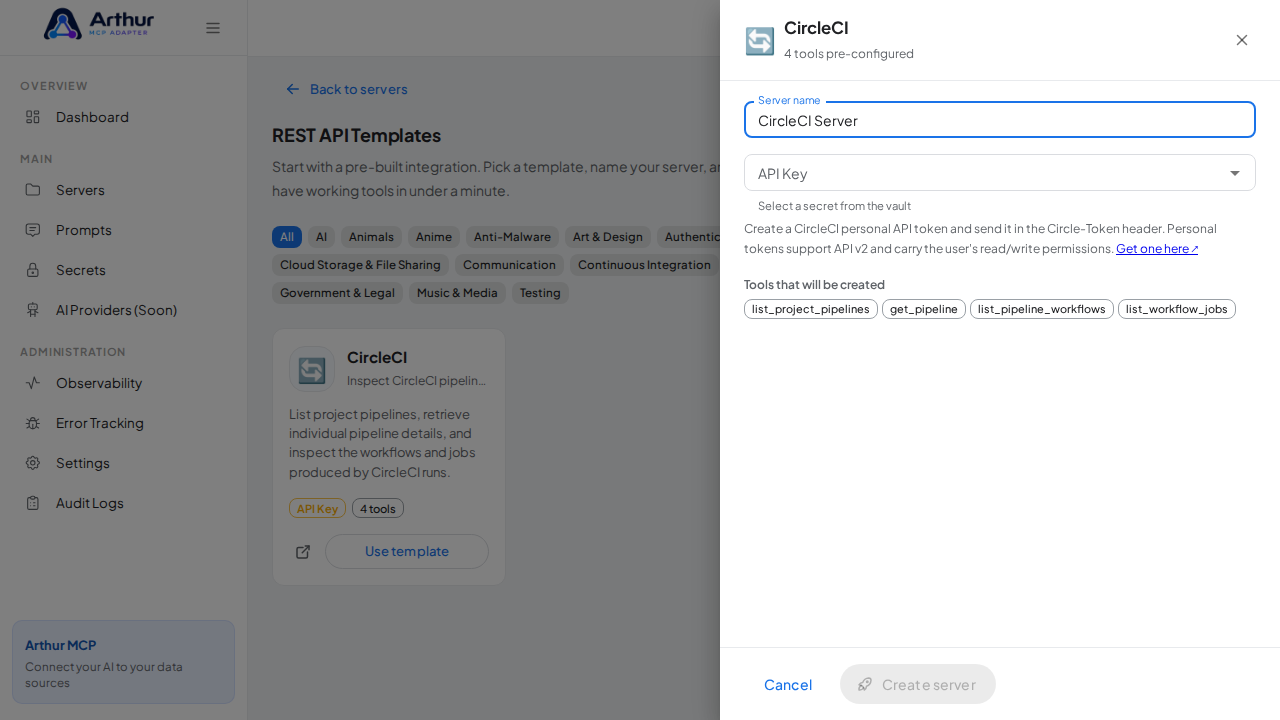Click the CircleCI card logo icon
Screen dimensions: 1280x720
click(x=312, y=369)
